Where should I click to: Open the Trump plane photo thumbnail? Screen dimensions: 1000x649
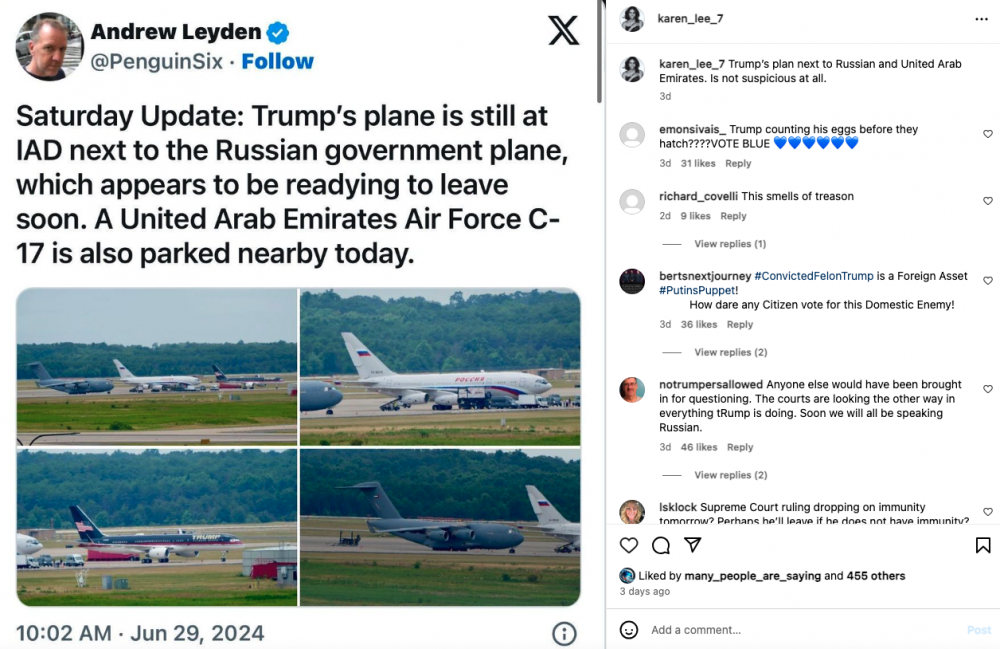[157, 526]
